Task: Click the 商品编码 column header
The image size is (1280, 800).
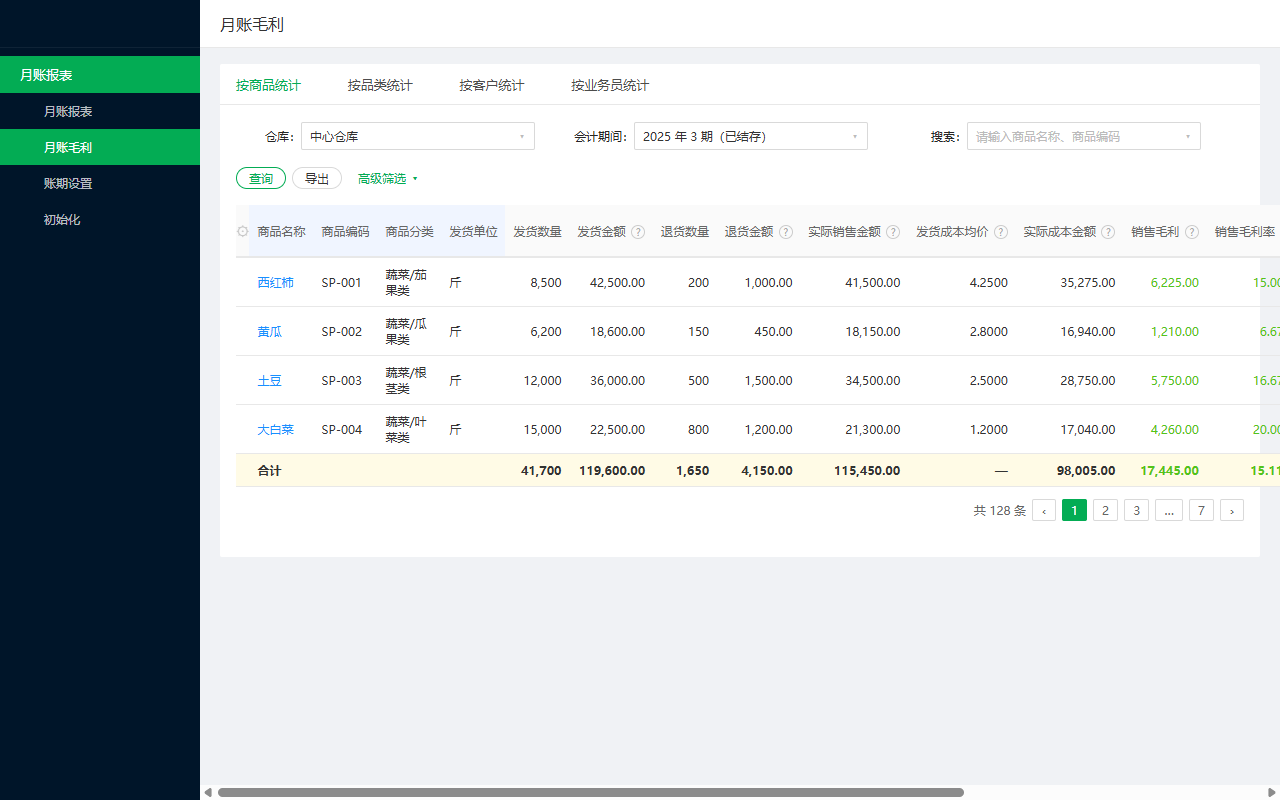Action: click(345, 231)
